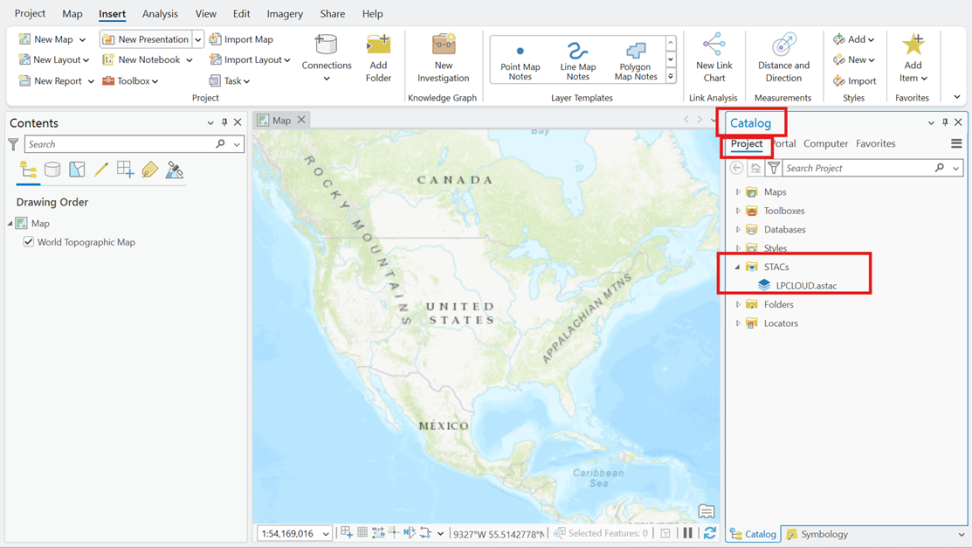This screenshot has height=548, width=972.
Task: Open the New Report dropdown arrow
Action: pyautogui.click(x=91, y=81)
